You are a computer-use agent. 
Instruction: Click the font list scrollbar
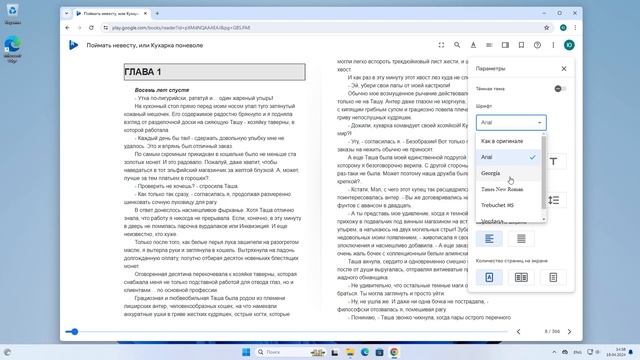(x=544, y=172)
